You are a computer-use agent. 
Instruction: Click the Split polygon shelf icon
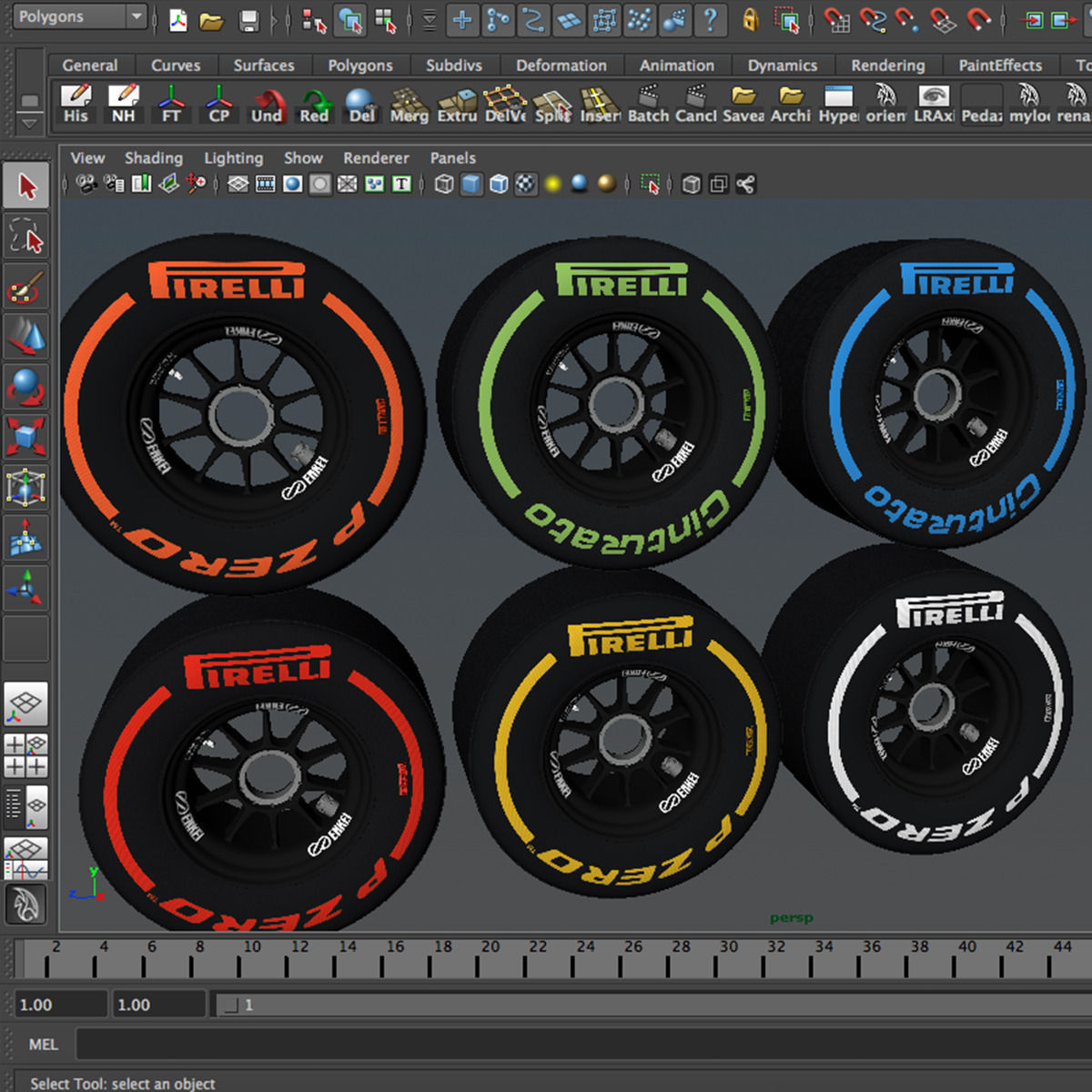[552, 103]
